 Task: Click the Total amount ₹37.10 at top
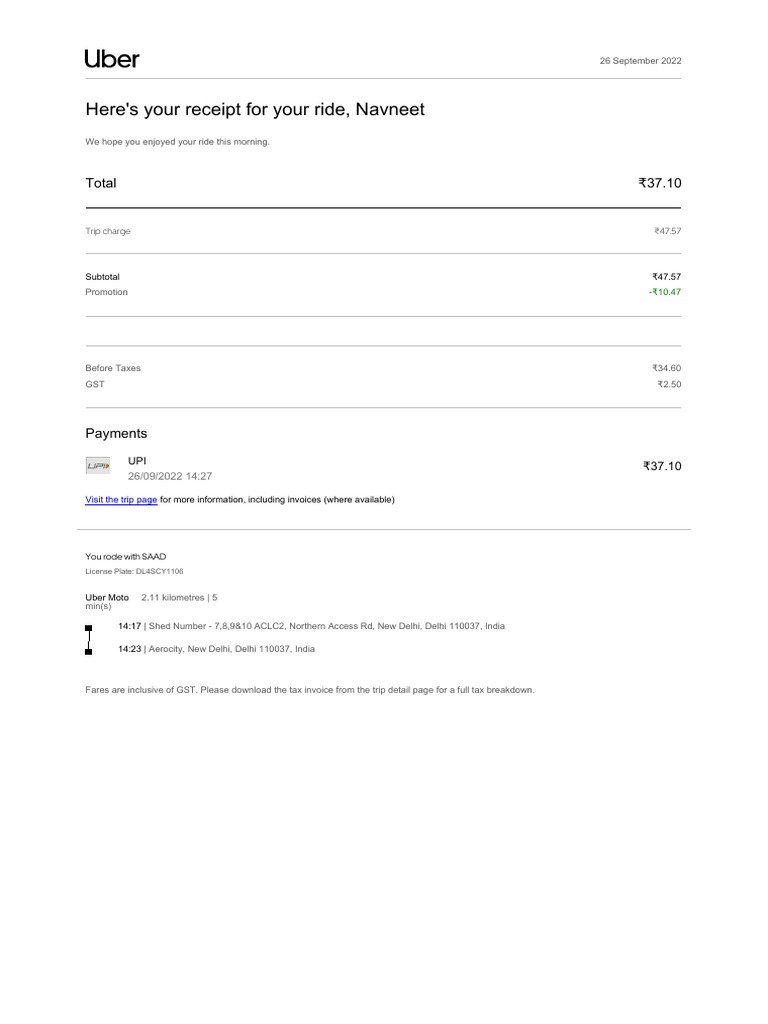[660, 183]
